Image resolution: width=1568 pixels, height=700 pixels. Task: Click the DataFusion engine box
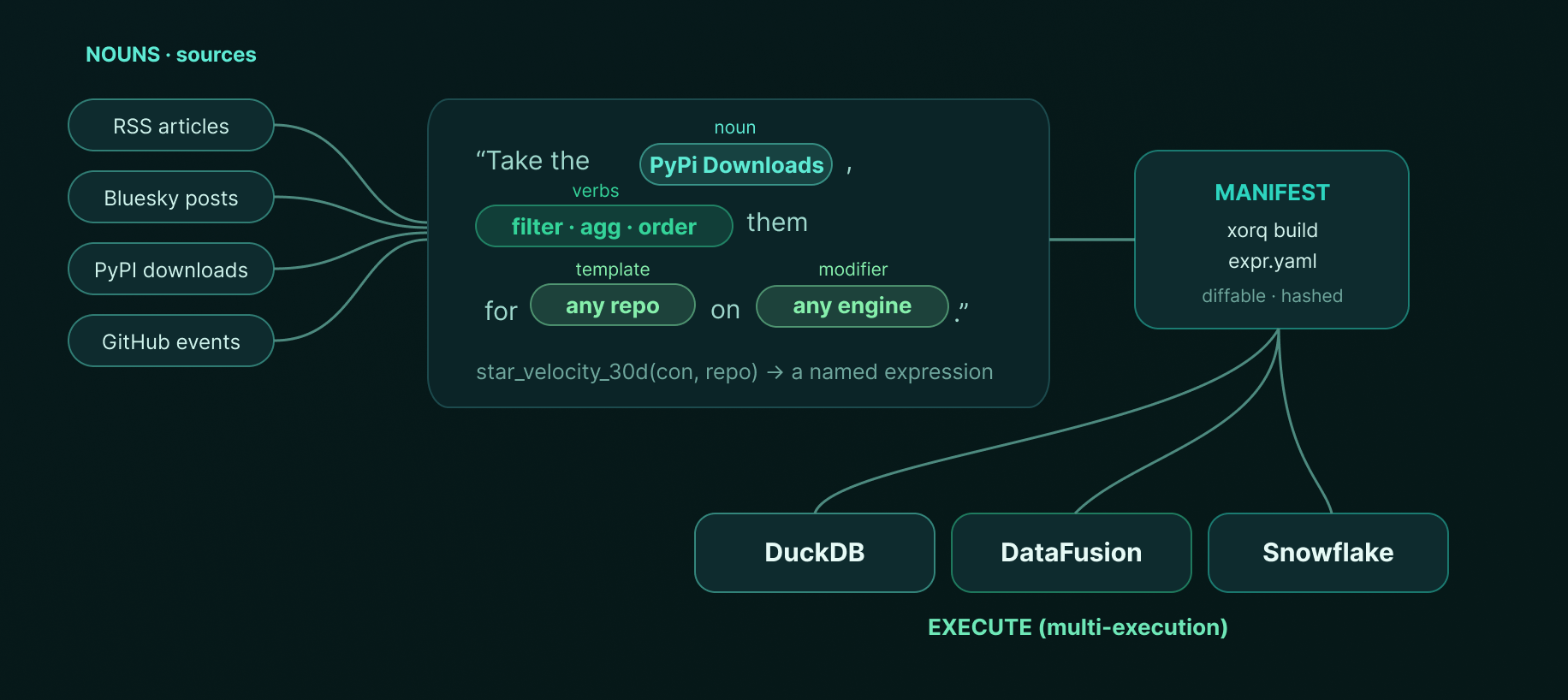[1072, 553]
